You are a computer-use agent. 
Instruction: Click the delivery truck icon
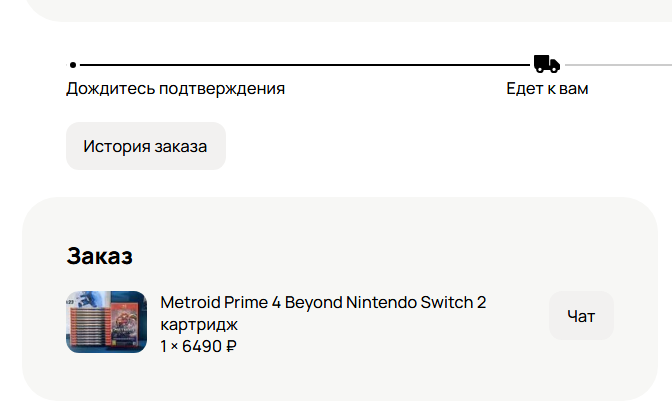point(546,64)
